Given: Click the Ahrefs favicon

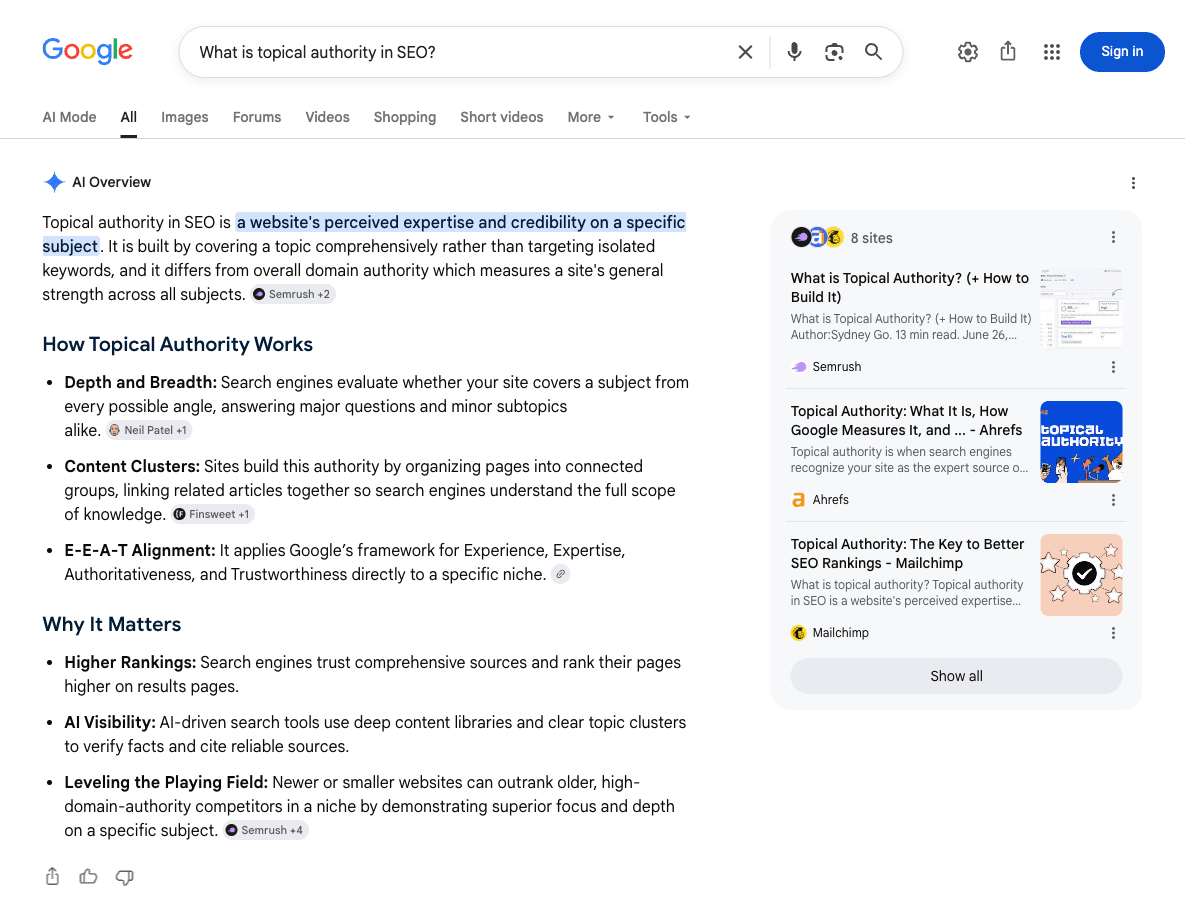Looking at the screenshot, I should pos(798,499).
